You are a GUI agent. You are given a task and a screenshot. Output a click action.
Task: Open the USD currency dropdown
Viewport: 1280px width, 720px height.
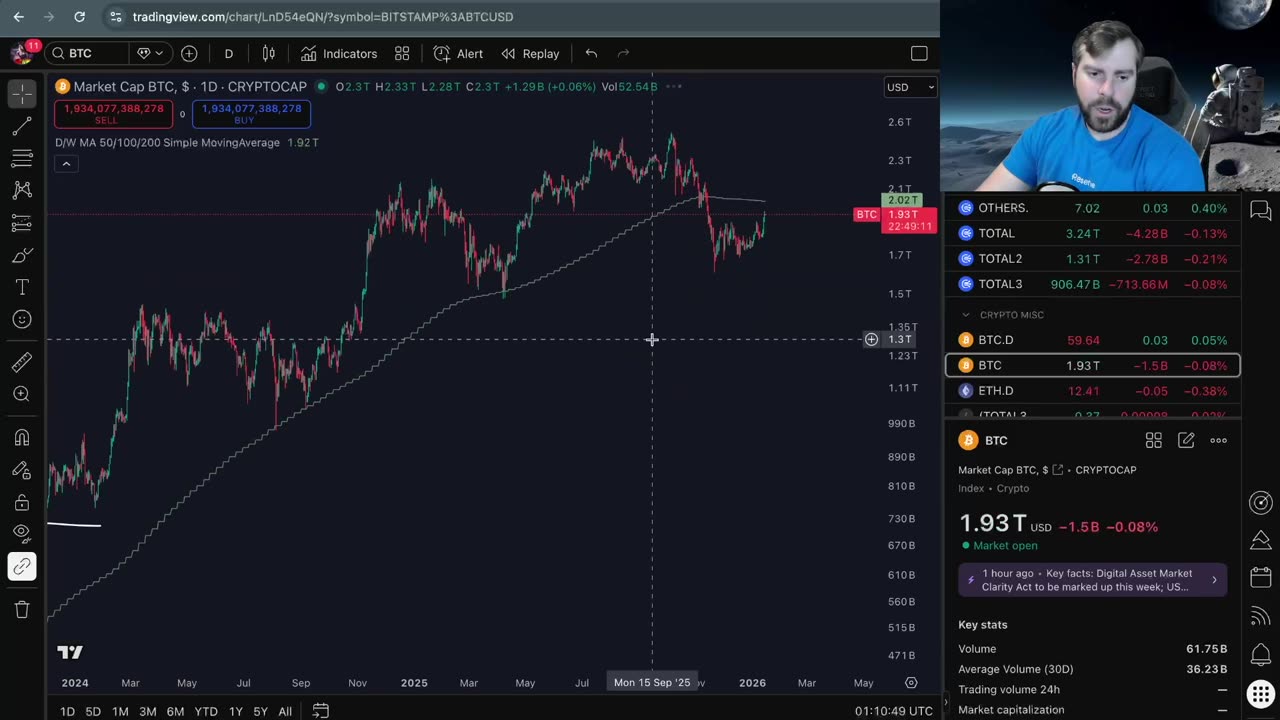click(910, 87)
